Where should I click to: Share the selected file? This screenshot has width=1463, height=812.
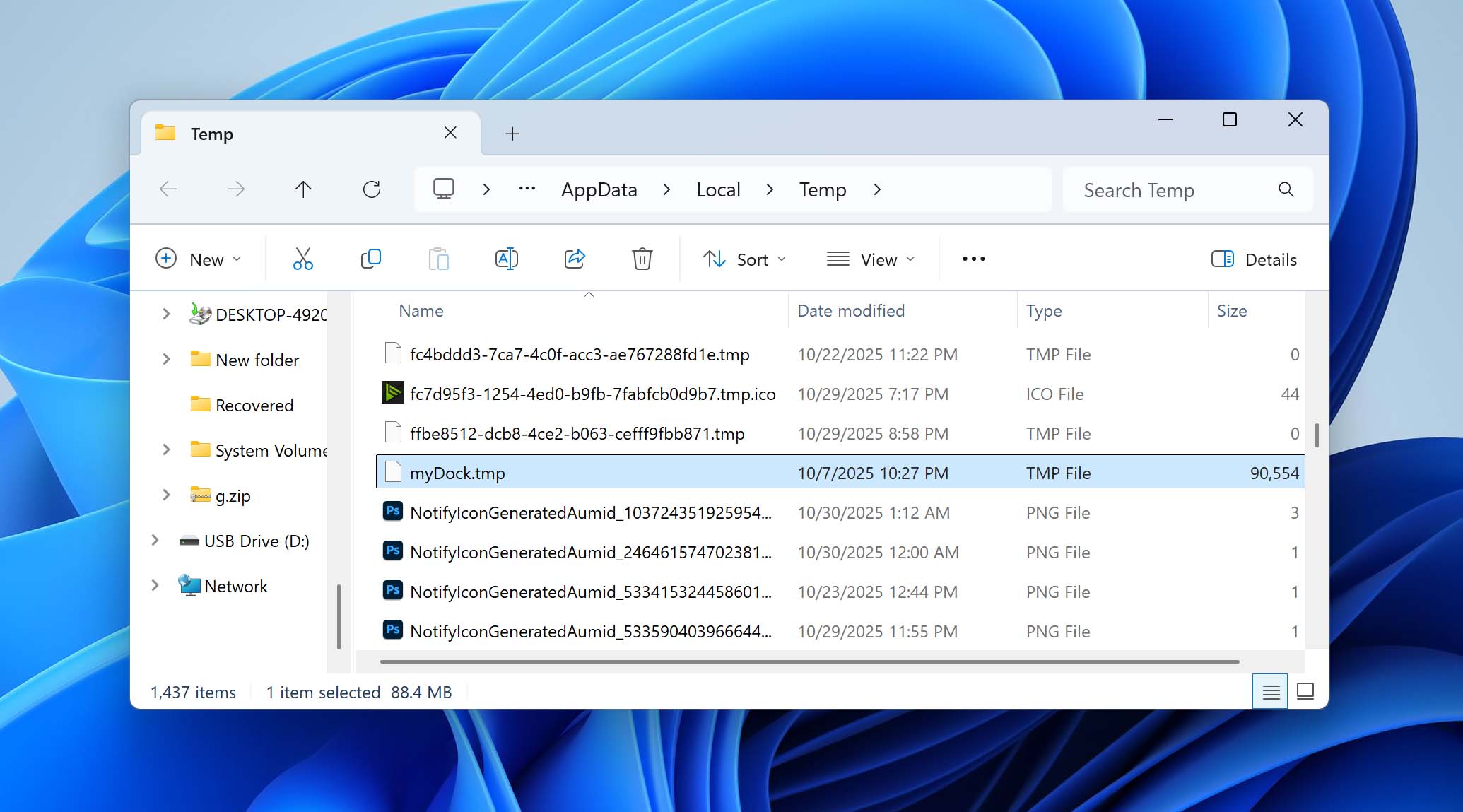574,259
